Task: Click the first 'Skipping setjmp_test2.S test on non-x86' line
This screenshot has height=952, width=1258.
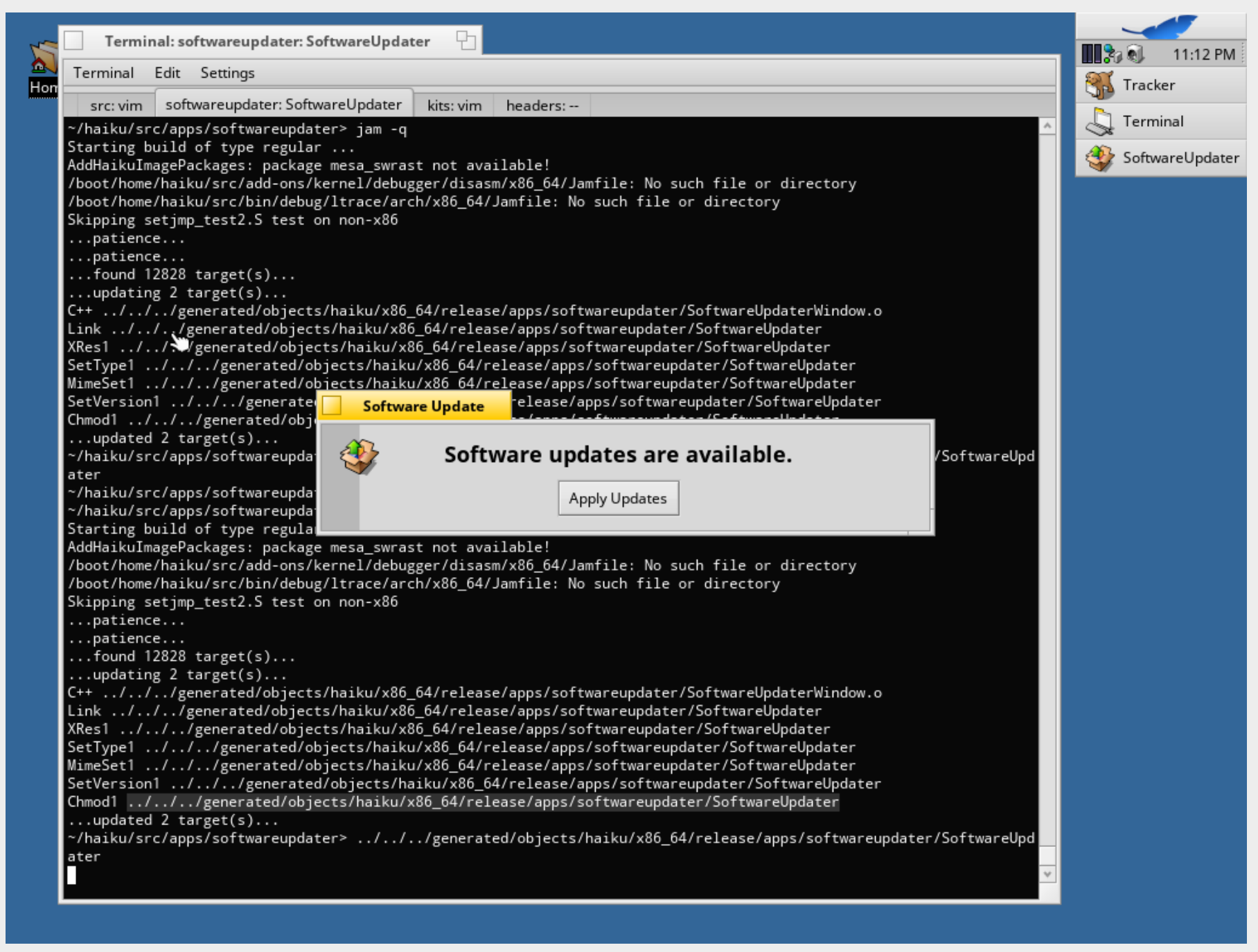Action: pyautogui.click(x=233, y=220)
